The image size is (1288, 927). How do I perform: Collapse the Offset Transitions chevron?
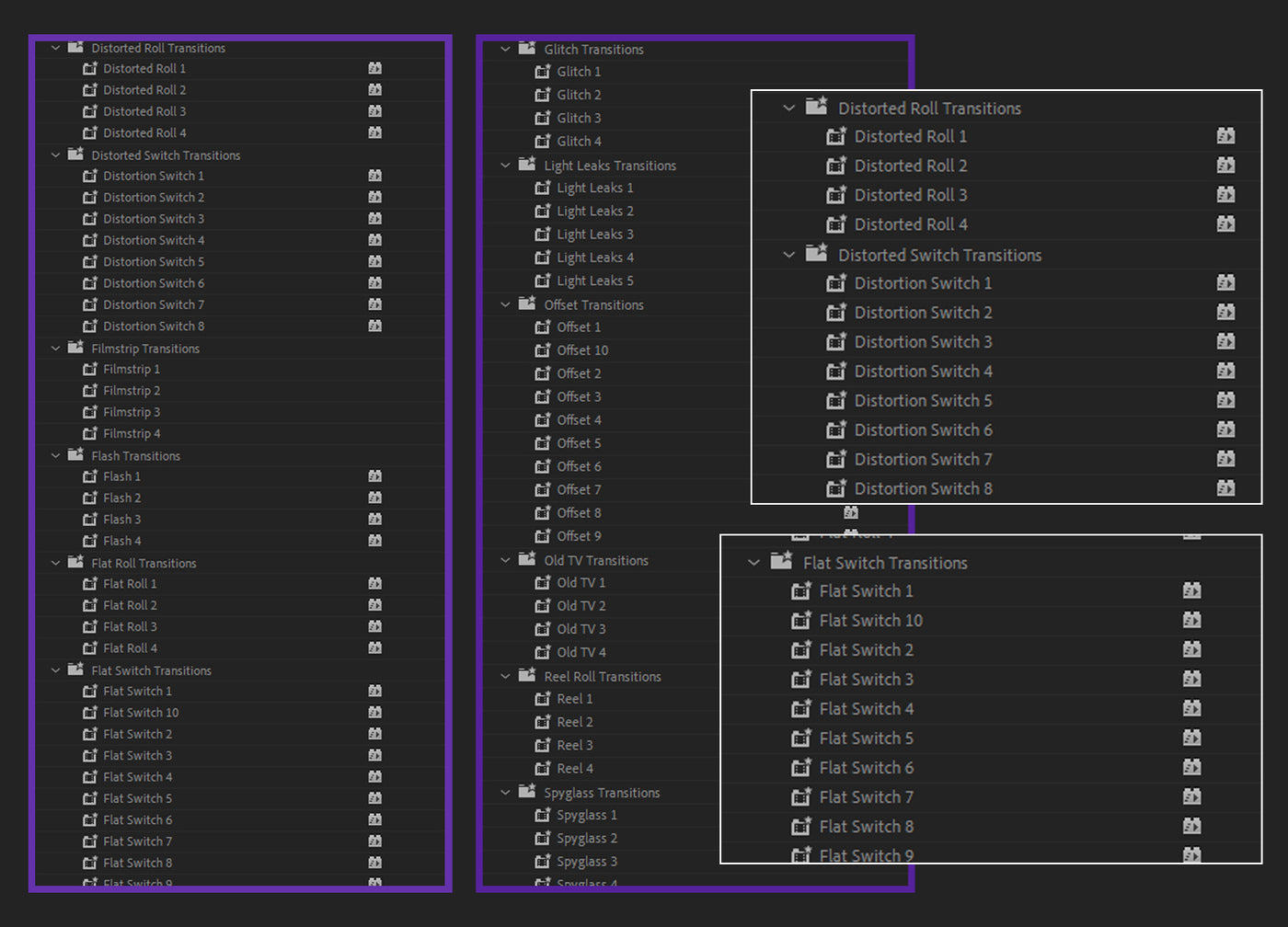[505, 304]
